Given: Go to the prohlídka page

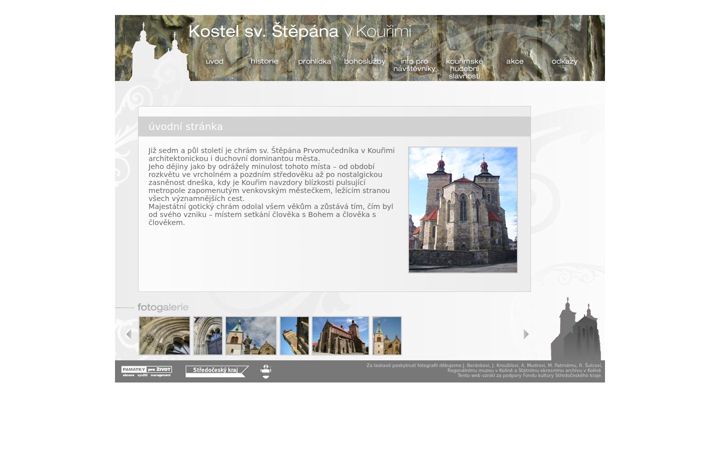Looking at the screenshot, I should coord(314,61).
